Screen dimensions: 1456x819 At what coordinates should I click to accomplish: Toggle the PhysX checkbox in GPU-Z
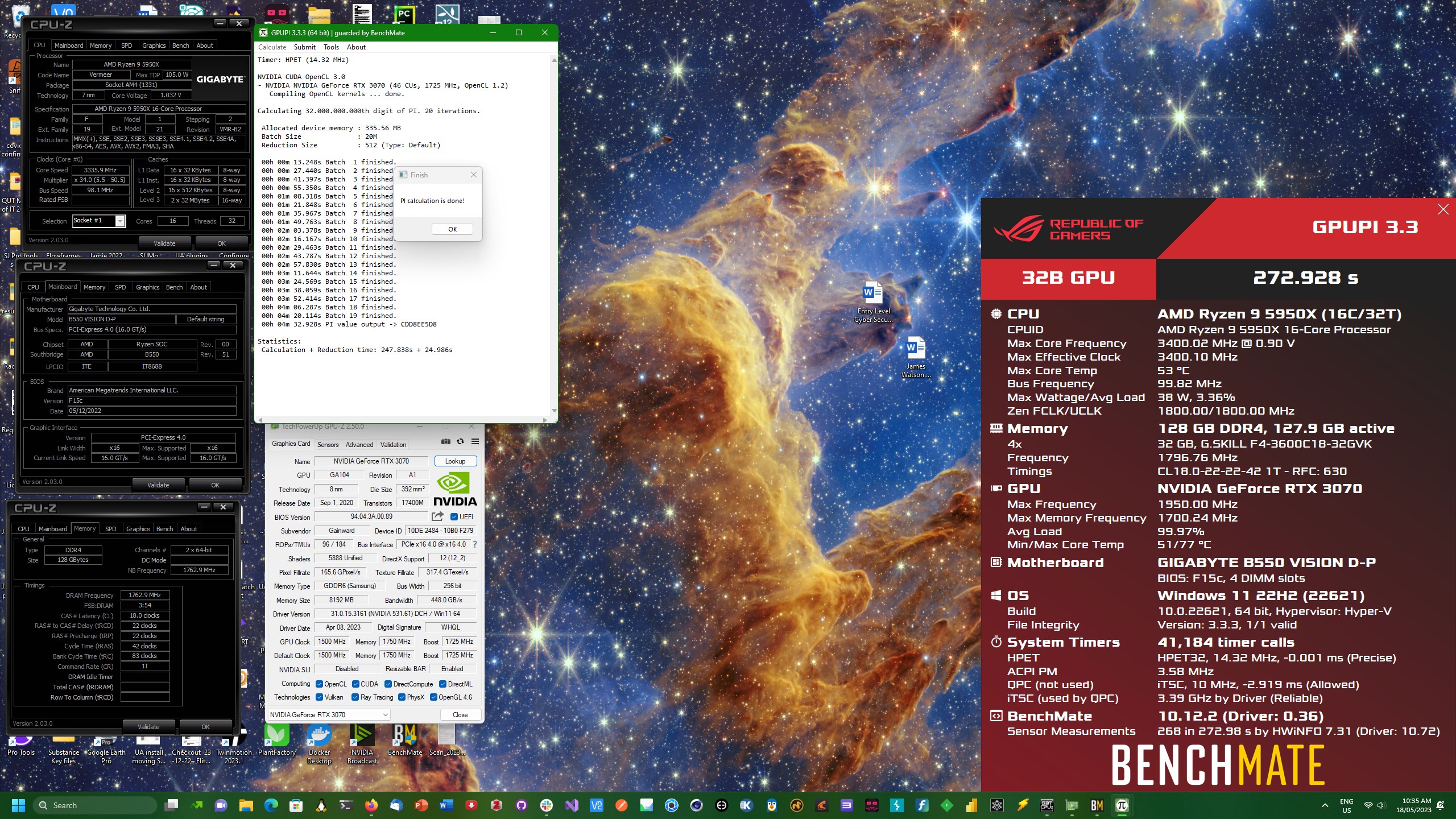[402, 697]
